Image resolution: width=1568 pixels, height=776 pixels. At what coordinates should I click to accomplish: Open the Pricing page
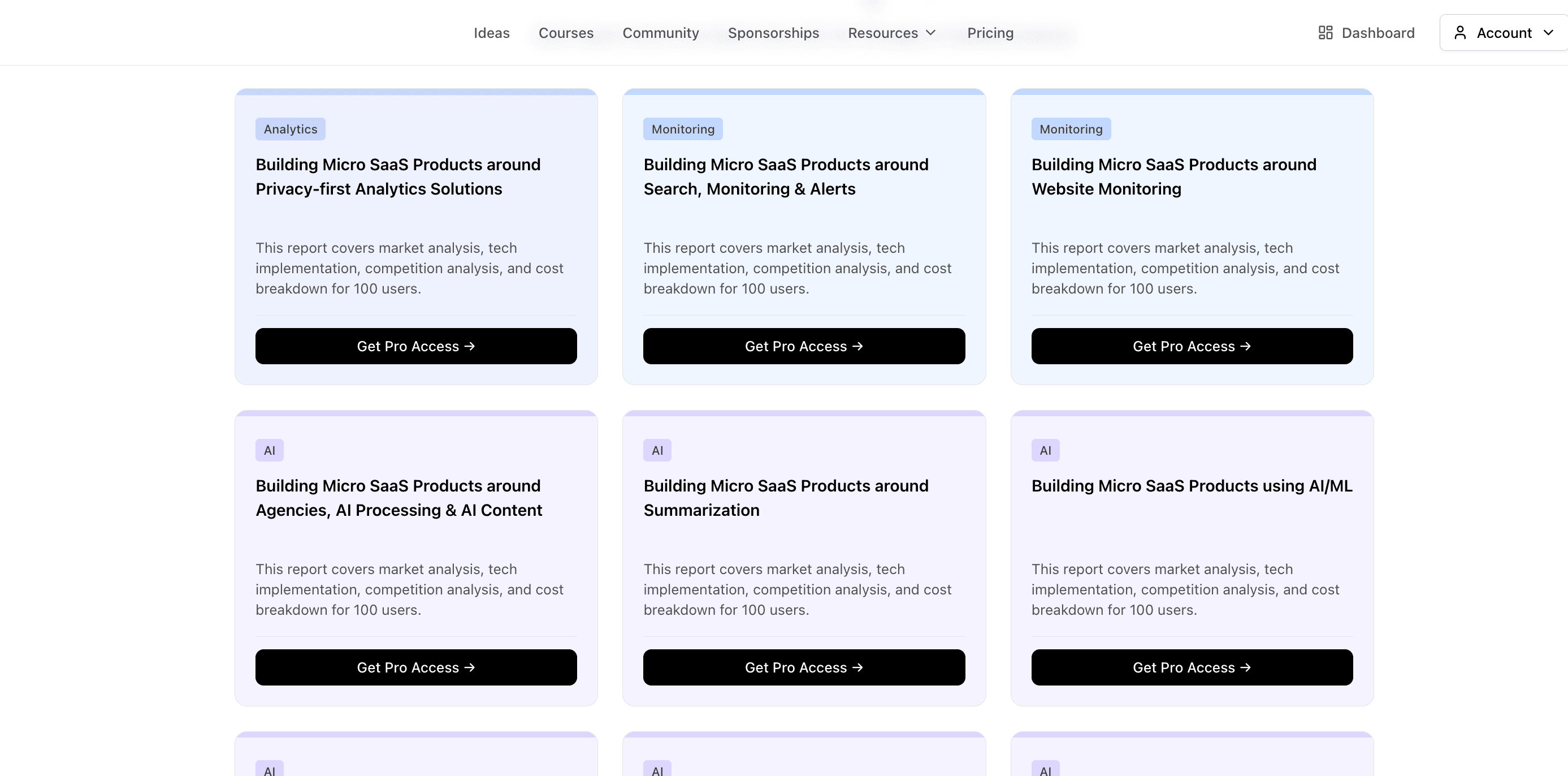(990, 33)
